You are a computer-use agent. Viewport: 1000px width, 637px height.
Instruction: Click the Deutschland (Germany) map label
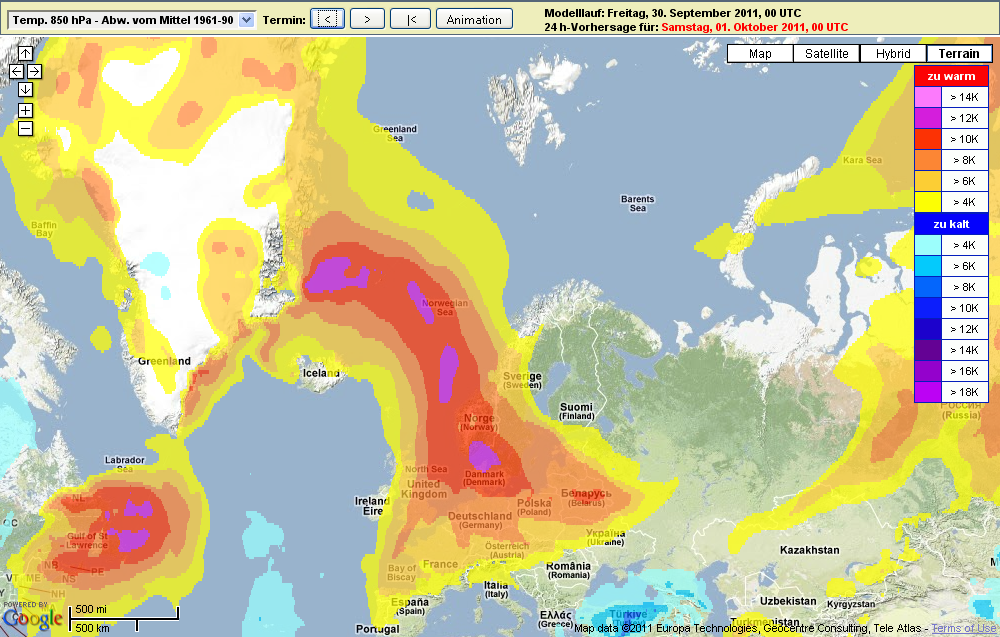pyautogui.click(x=480, y=520)
